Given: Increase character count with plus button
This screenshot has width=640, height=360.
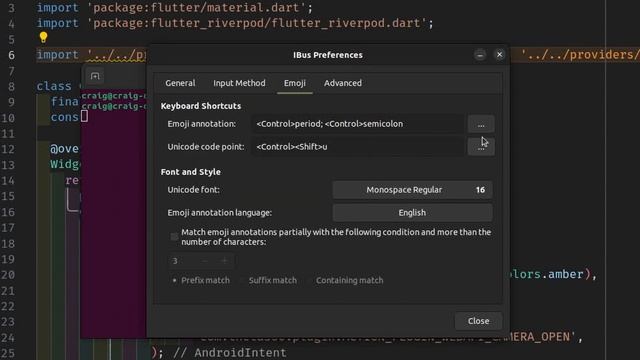Looking at the screenshot, I should [x=224, y=260].
